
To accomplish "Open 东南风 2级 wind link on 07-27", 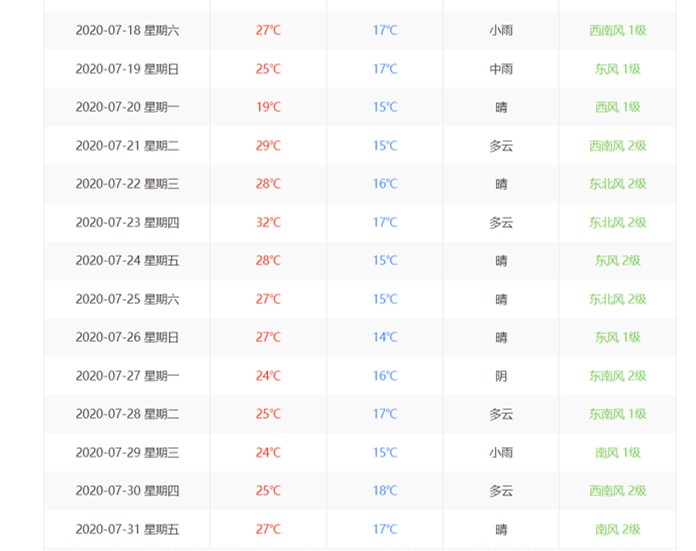I will click(617, 376).
